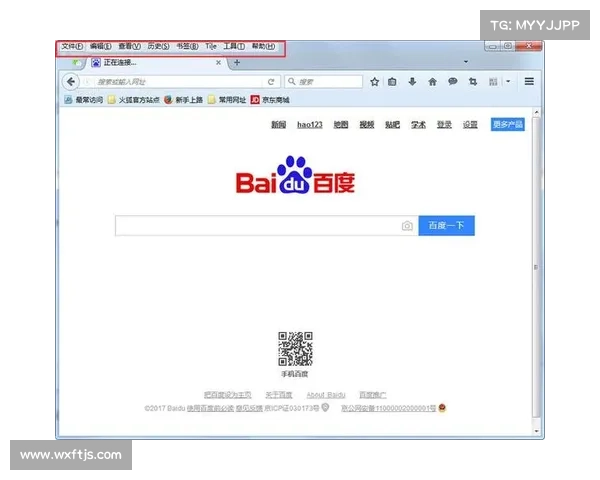Go back with the back arrow button

pyautogui.click(x=70, y=82)
